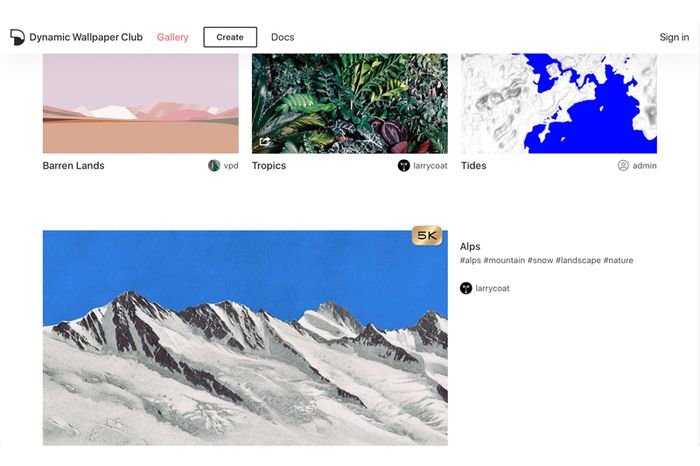The height and width of the screenshot is (466, 700).
Task: Open the large Alps mountain wallpaper image
Action: [x=245, y=338]
